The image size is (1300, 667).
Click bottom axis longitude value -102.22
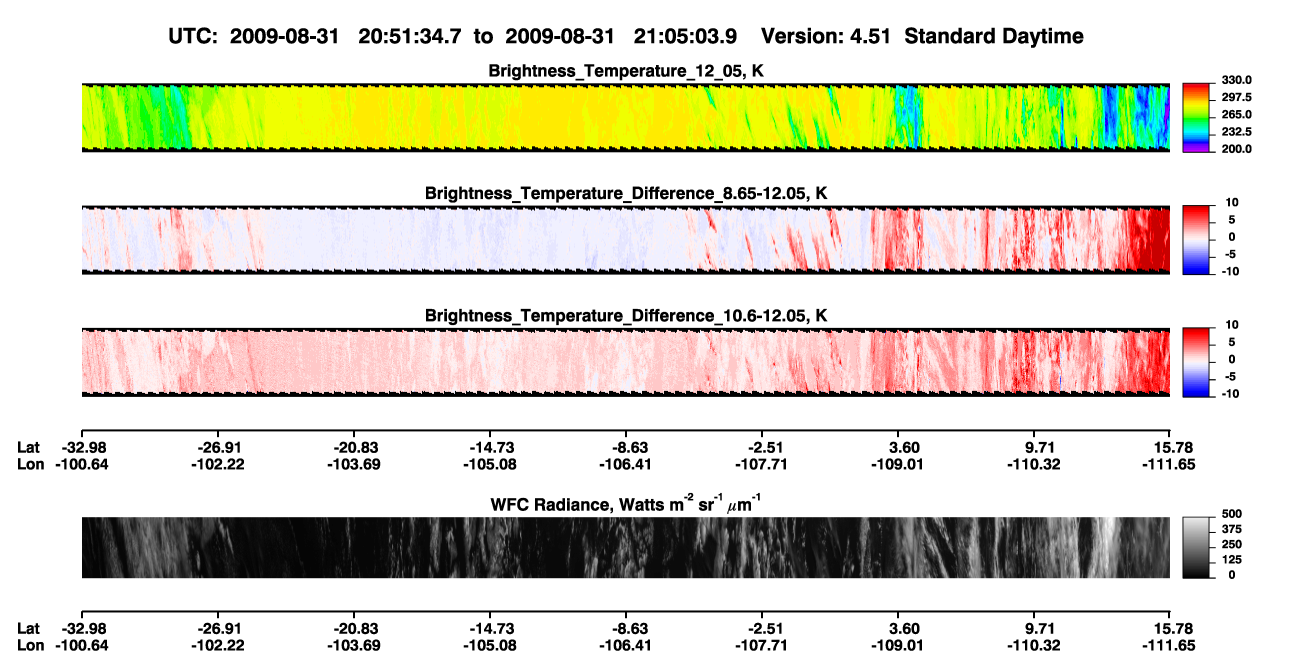pos(217,644)
